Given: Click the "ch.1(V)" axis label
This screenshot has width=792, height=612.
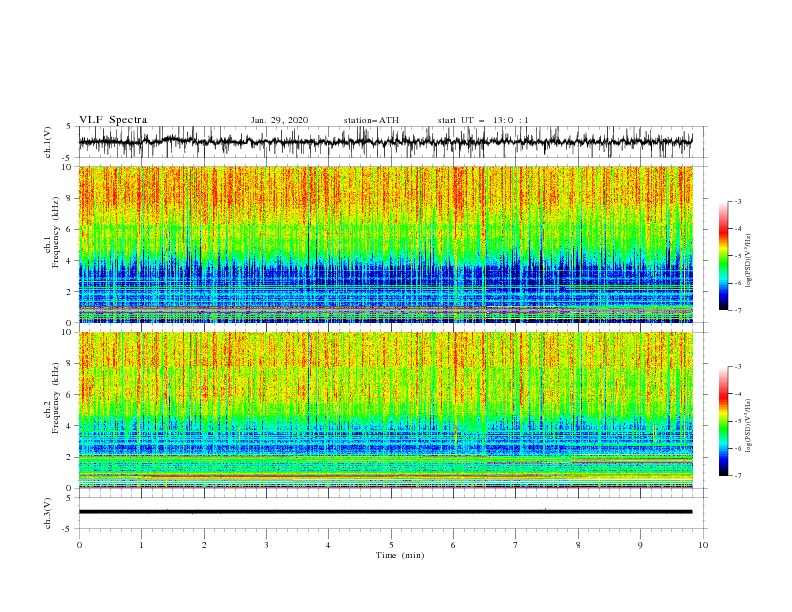Looking at the screenshot, I should click(x=48, y=142).
